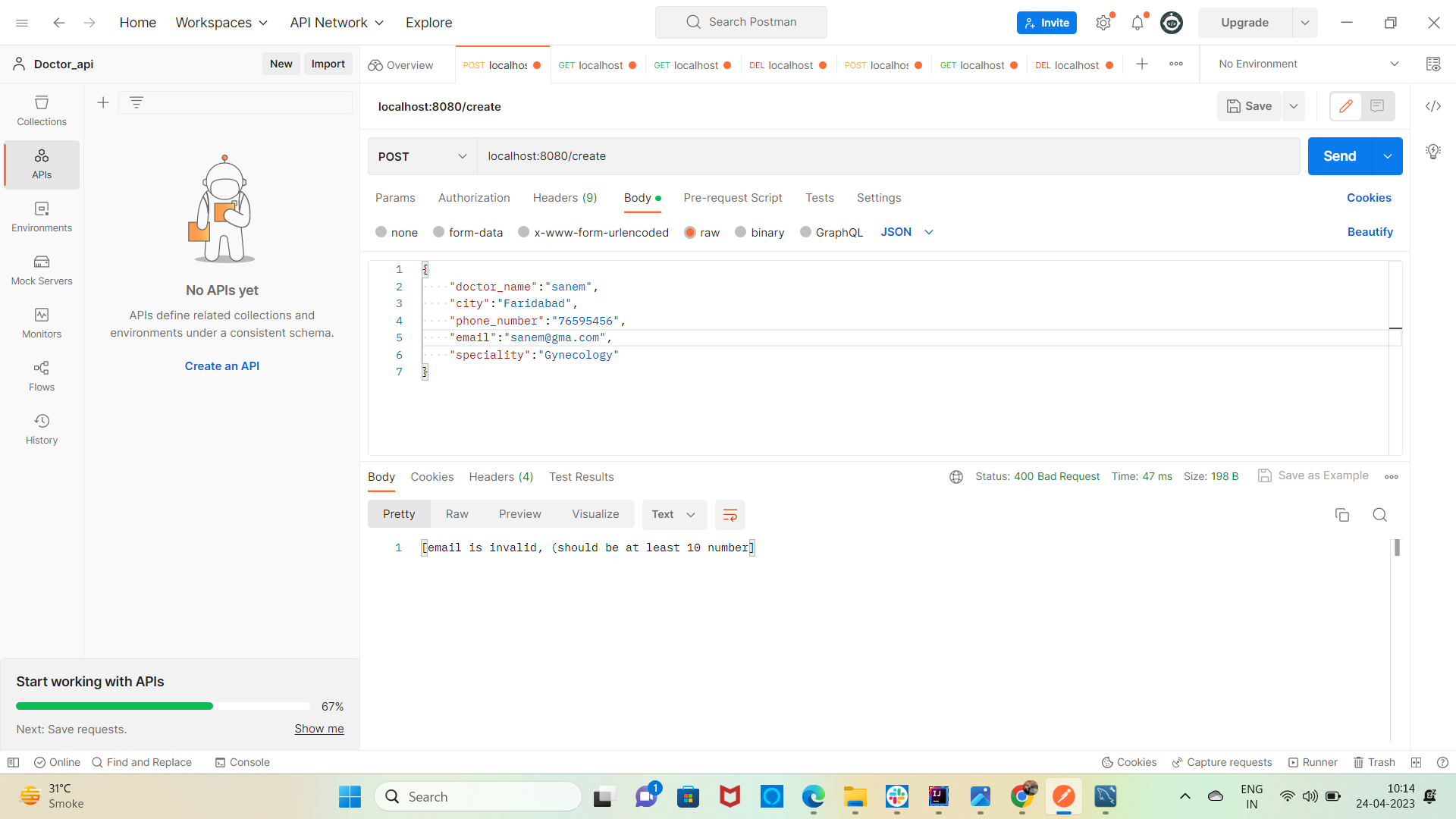The height and width of the screenshot is (819, 1456).
Task: Open the response Test Results tab
Action: pos(582,477)
